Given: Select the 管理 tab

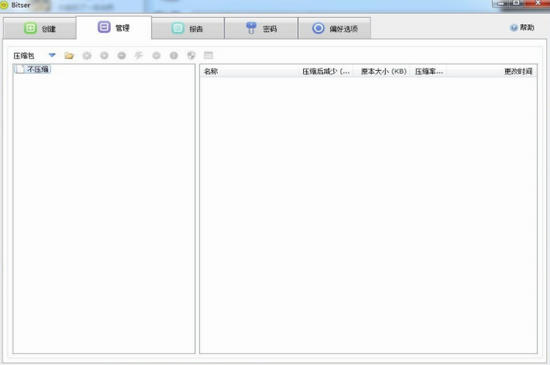Looking at the screenshot, I should pos(114,27).
